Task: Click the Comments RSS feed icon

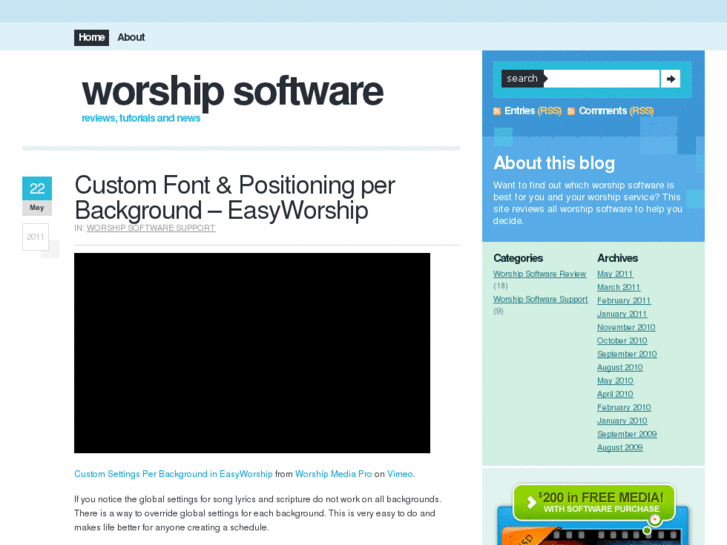Action: click(571, 111)
